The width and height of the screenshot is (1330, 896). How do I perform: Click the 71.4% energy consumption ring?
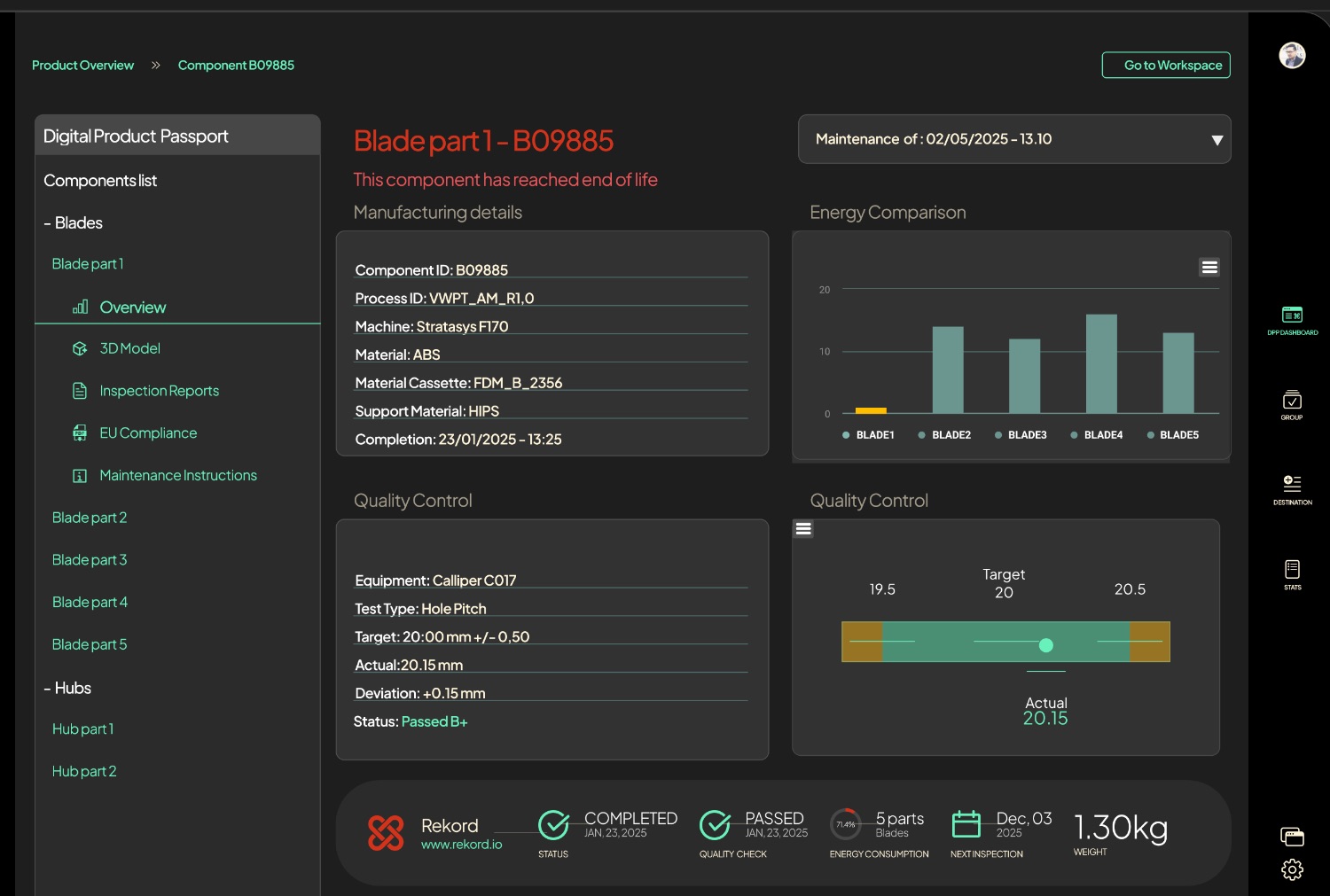846,824
